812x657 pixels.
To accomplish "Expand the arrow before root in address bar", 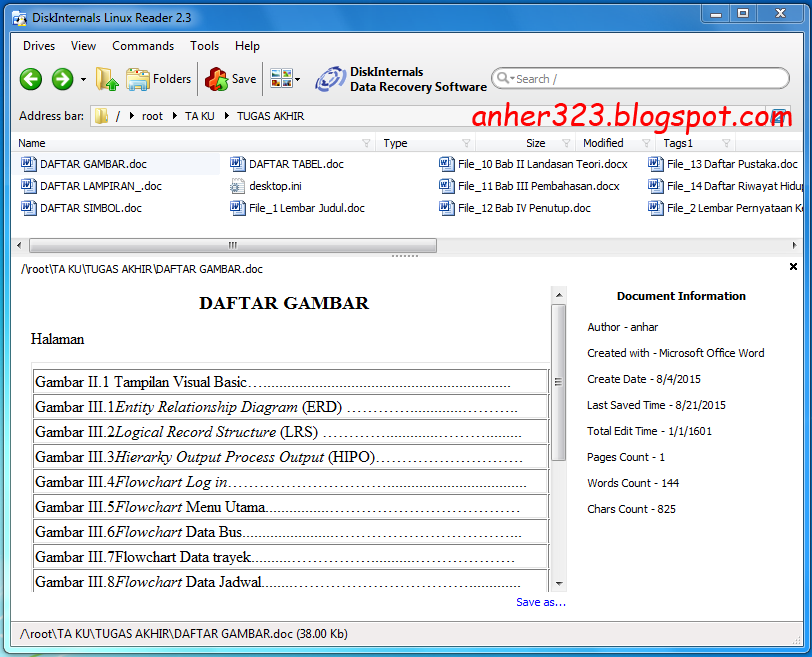I will click(132, 116).
